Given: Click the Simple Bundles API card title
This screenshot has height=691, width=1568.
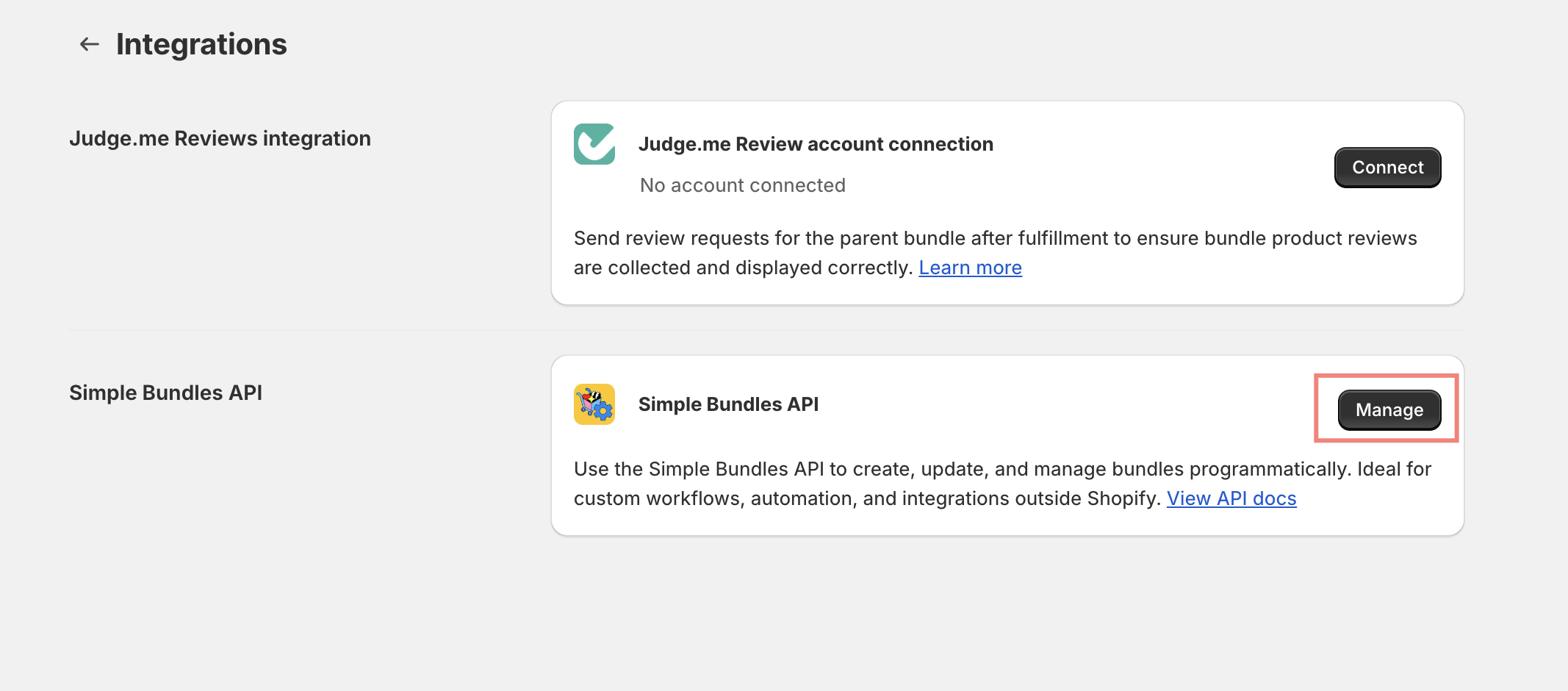Looking at the screenshot, I should pyautogui.click(x=728, y=404).
